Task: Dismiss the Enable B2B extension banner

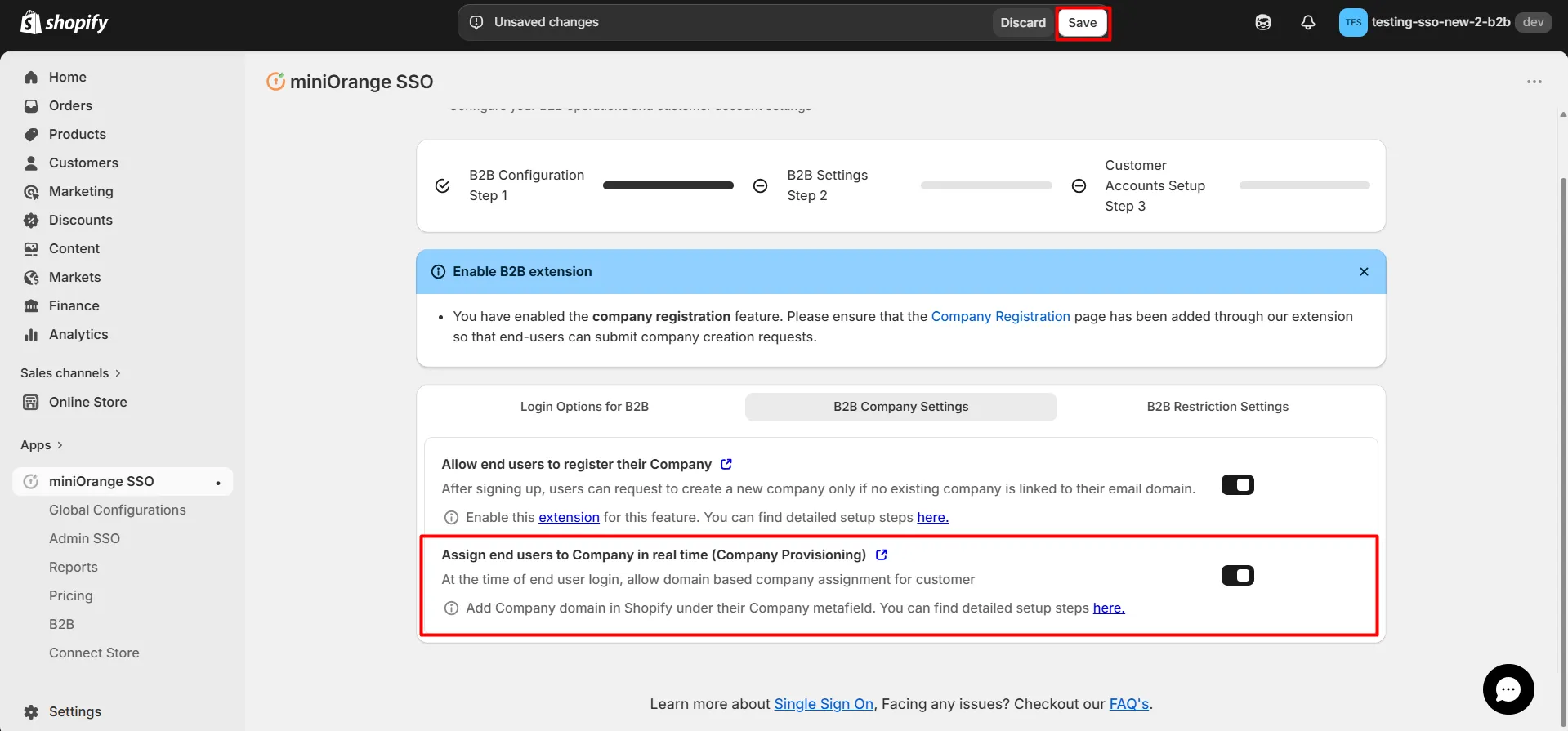Action: click(x=1364, y=271)
